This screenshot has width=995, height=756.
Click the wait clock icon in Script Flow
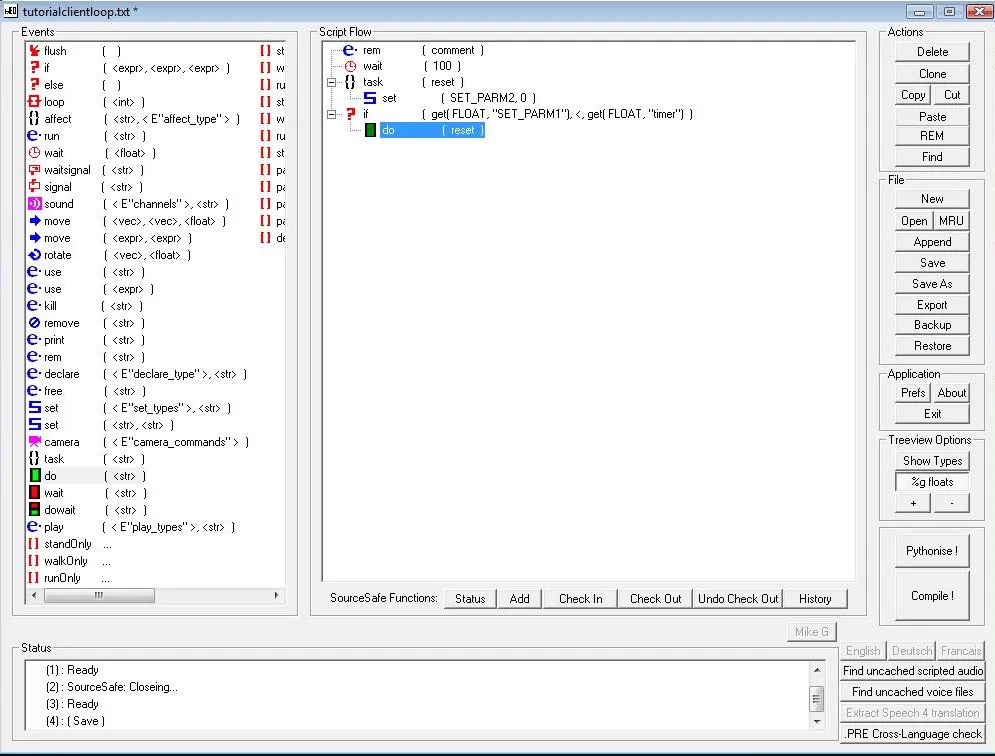point(350,66)
